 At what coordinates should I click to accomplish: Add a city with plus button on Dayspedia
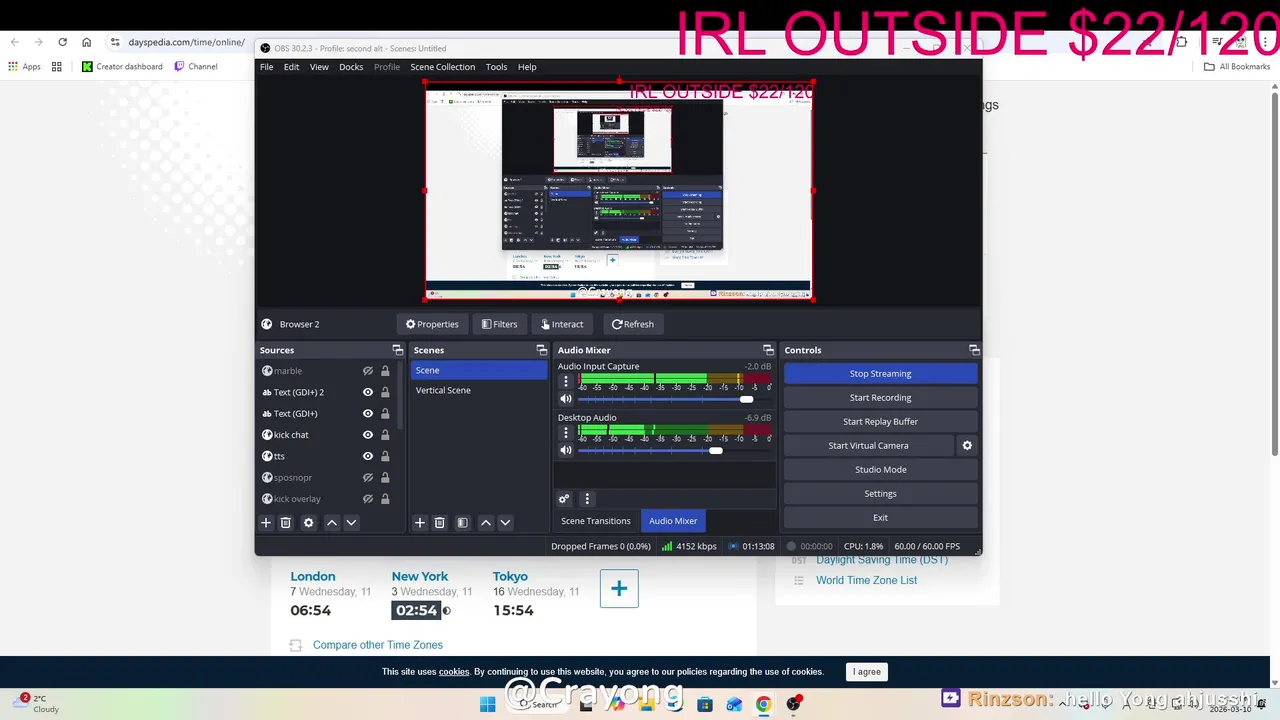click(619, 588)
